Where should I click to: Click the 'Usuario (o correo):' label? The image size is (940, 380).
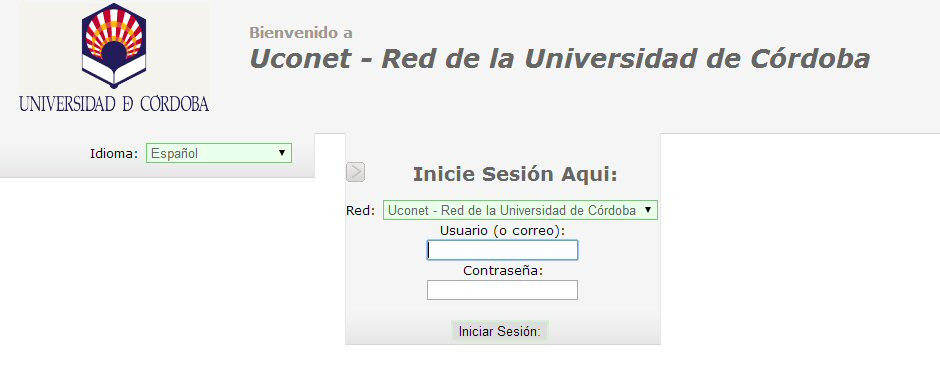tap(502, 230)
